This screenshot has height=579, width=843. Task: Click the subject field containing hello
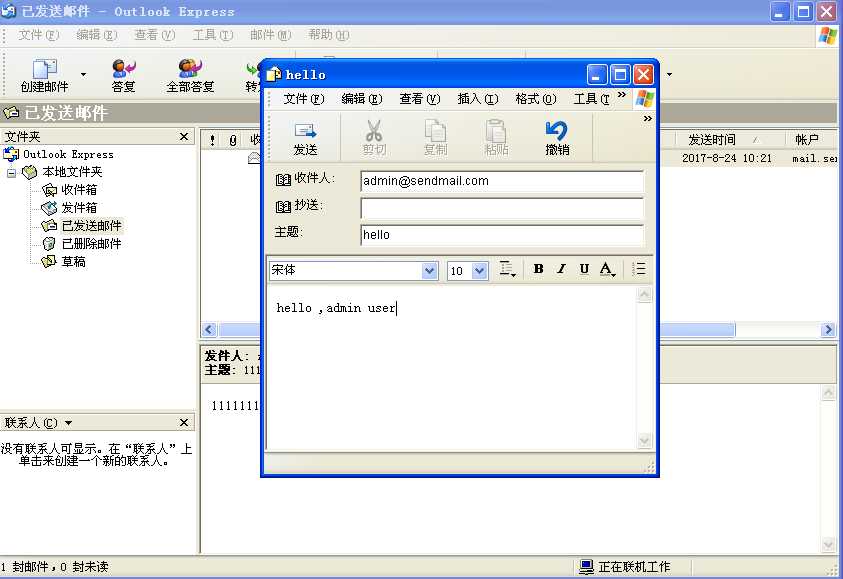coord(502,235)
